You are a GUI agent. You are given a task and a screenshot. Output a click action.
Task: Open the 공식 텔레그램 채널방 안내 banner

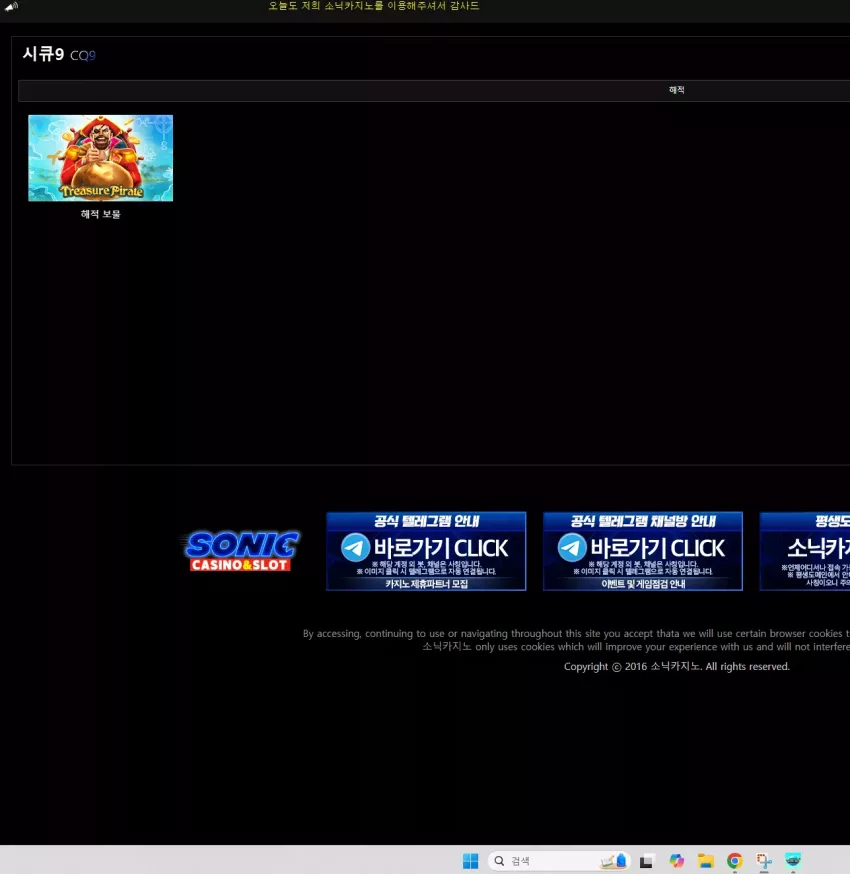coord(643,551)
